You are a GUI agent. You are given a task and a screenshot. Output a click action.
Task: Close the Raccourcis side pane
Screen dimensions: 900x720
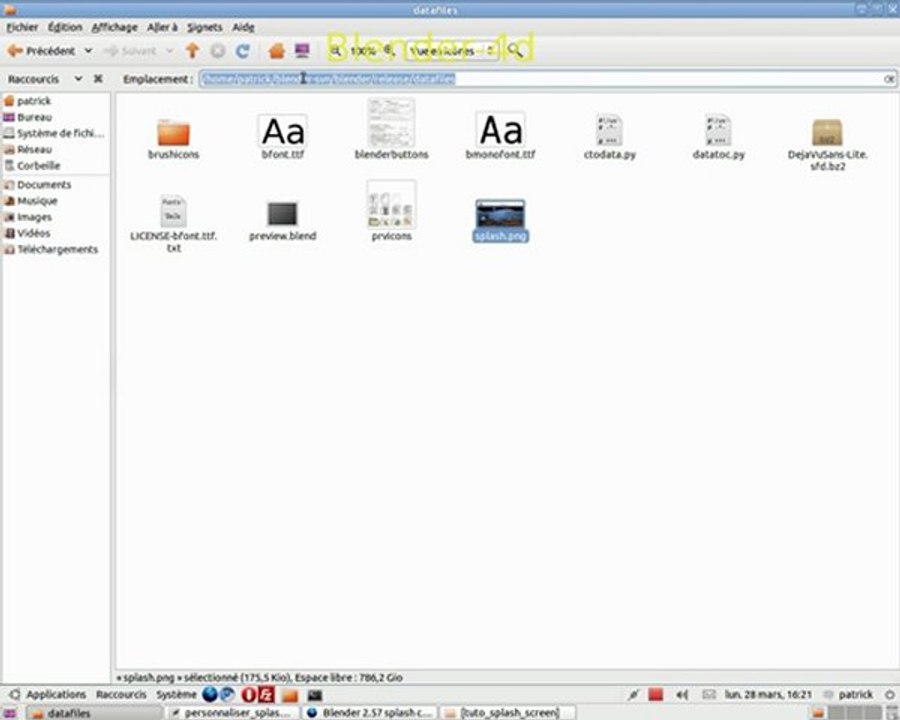(x=98, y=79)
